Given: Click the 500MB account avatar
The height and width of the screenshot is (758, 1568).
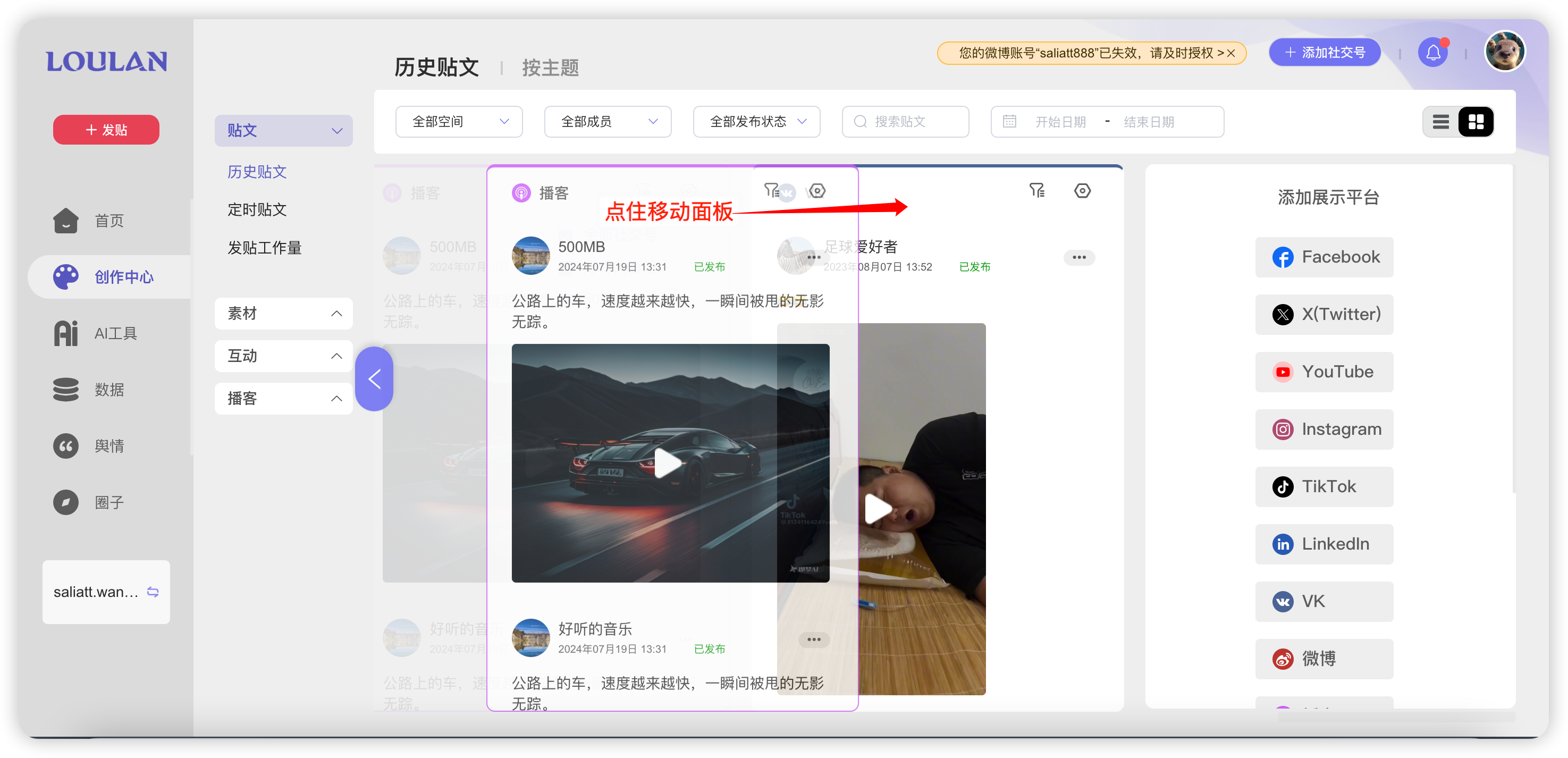Looking at the screenshot, I should coord(531,256).
